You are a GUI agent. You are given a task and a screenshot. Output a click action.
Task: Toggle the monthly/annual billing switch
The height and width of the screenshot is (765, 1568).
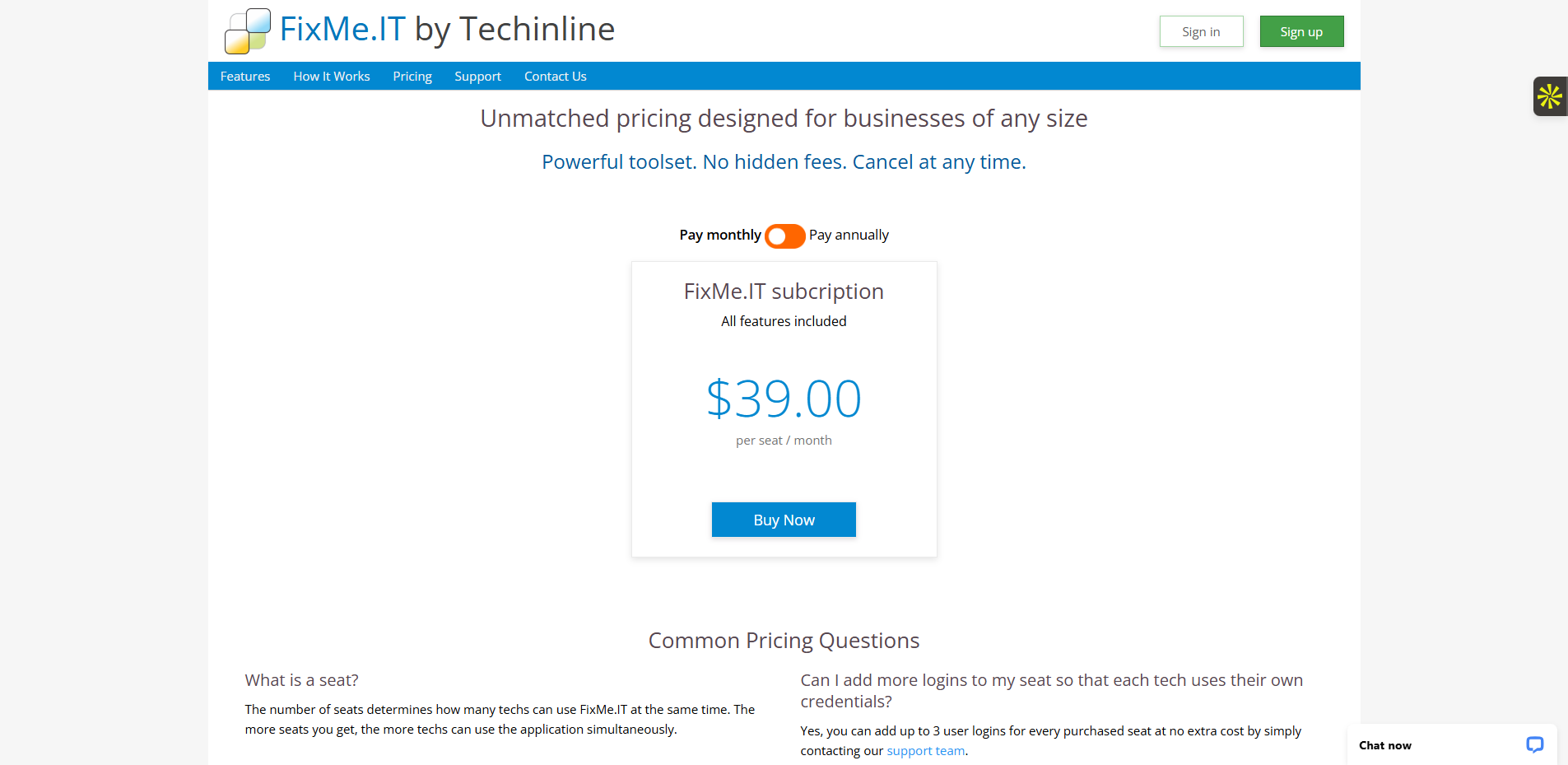pyautogui.click(x=784, y=236)
